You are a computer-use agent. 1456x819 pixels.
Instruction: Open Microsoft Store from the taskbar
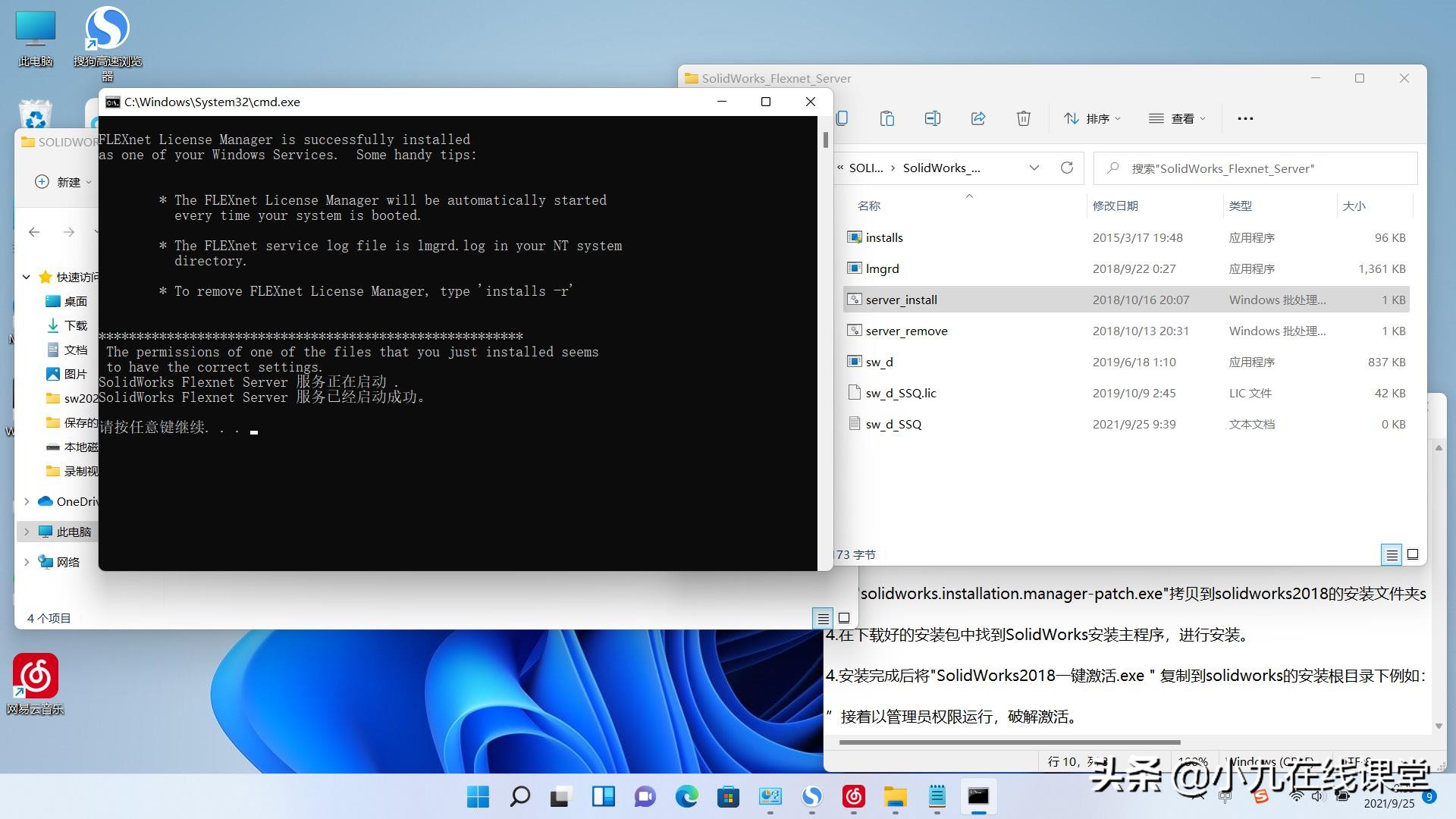pos(727,797)
